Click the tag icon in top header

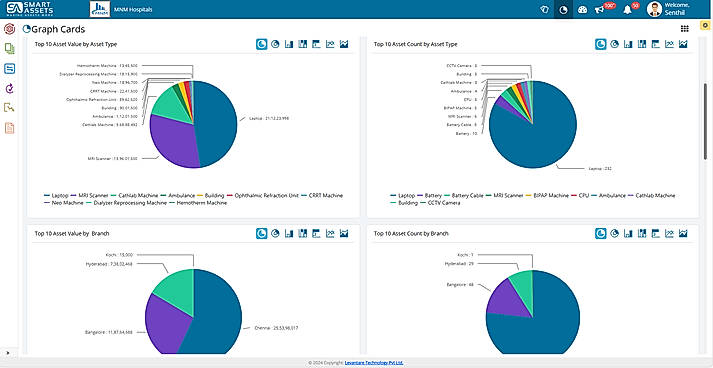click(x=544, y=10)
